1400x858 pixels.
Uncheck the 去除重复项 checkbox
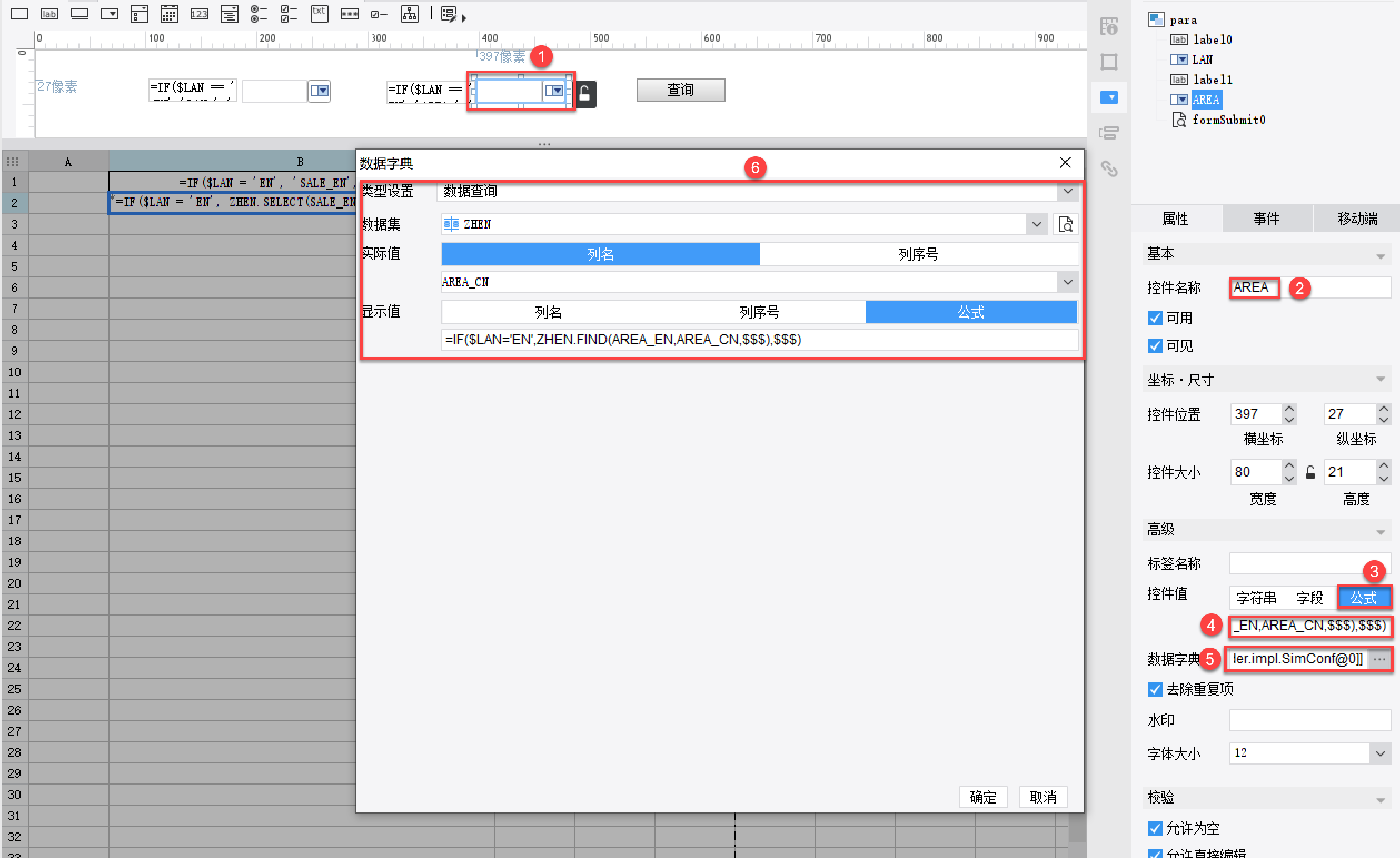pyautogui.click(x=1155, y=690)
